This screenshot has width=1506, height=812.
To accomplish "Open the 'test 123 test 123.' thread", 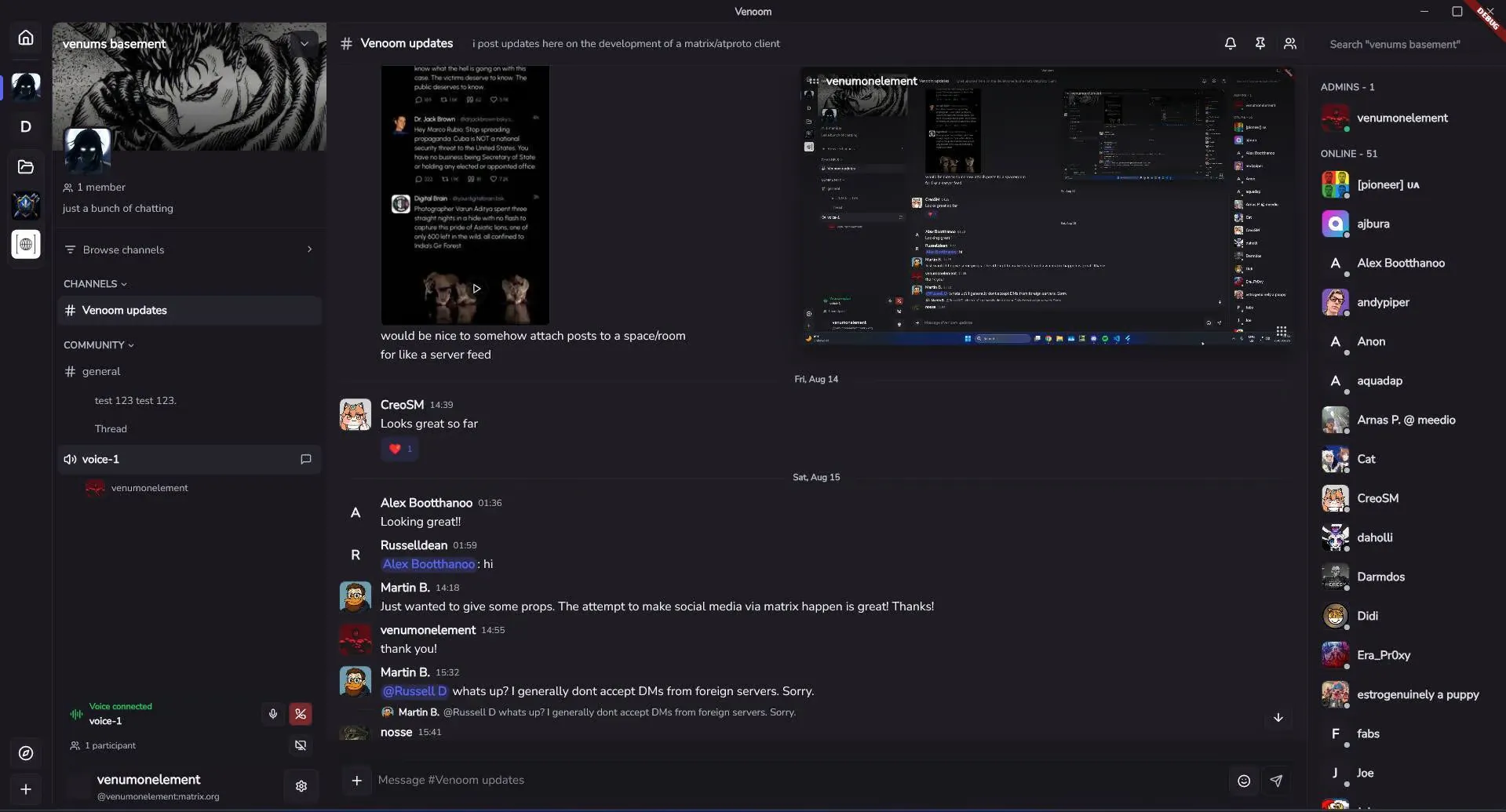I will pyautogui.click(x=135, y=401).
